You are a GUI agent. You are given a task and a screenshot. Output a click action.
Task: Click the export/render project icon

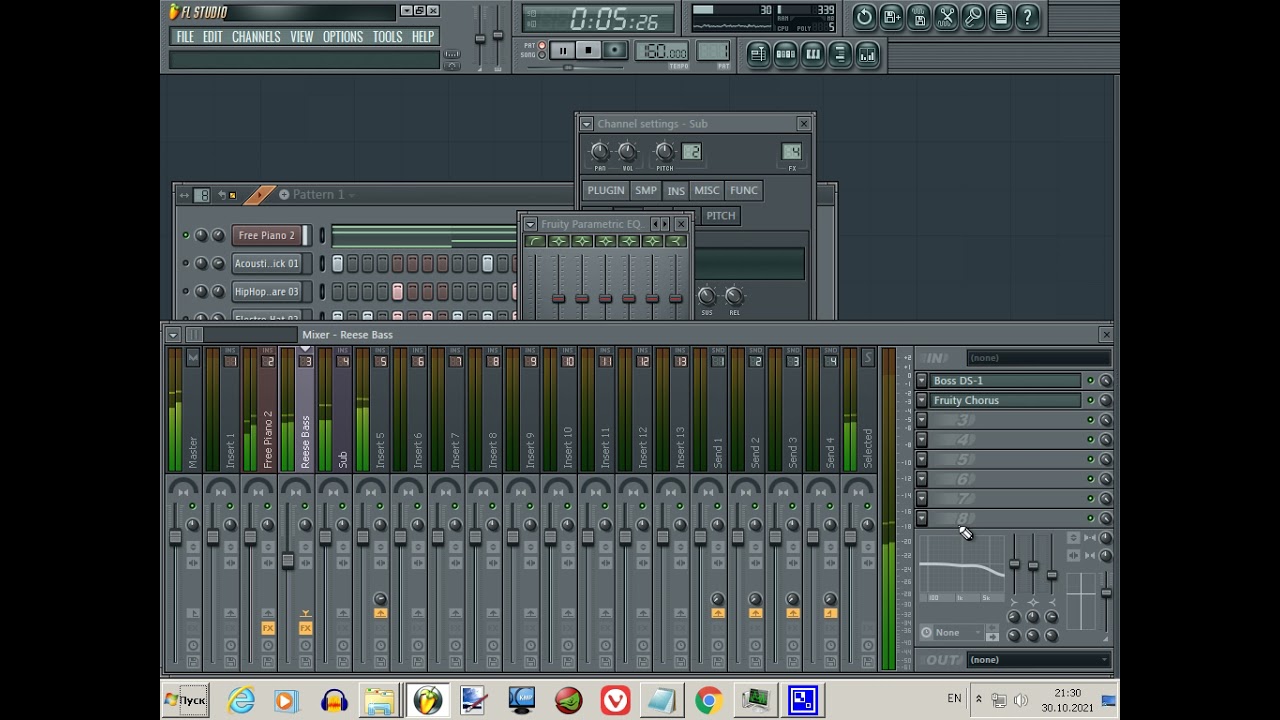[x=919, y=16]
